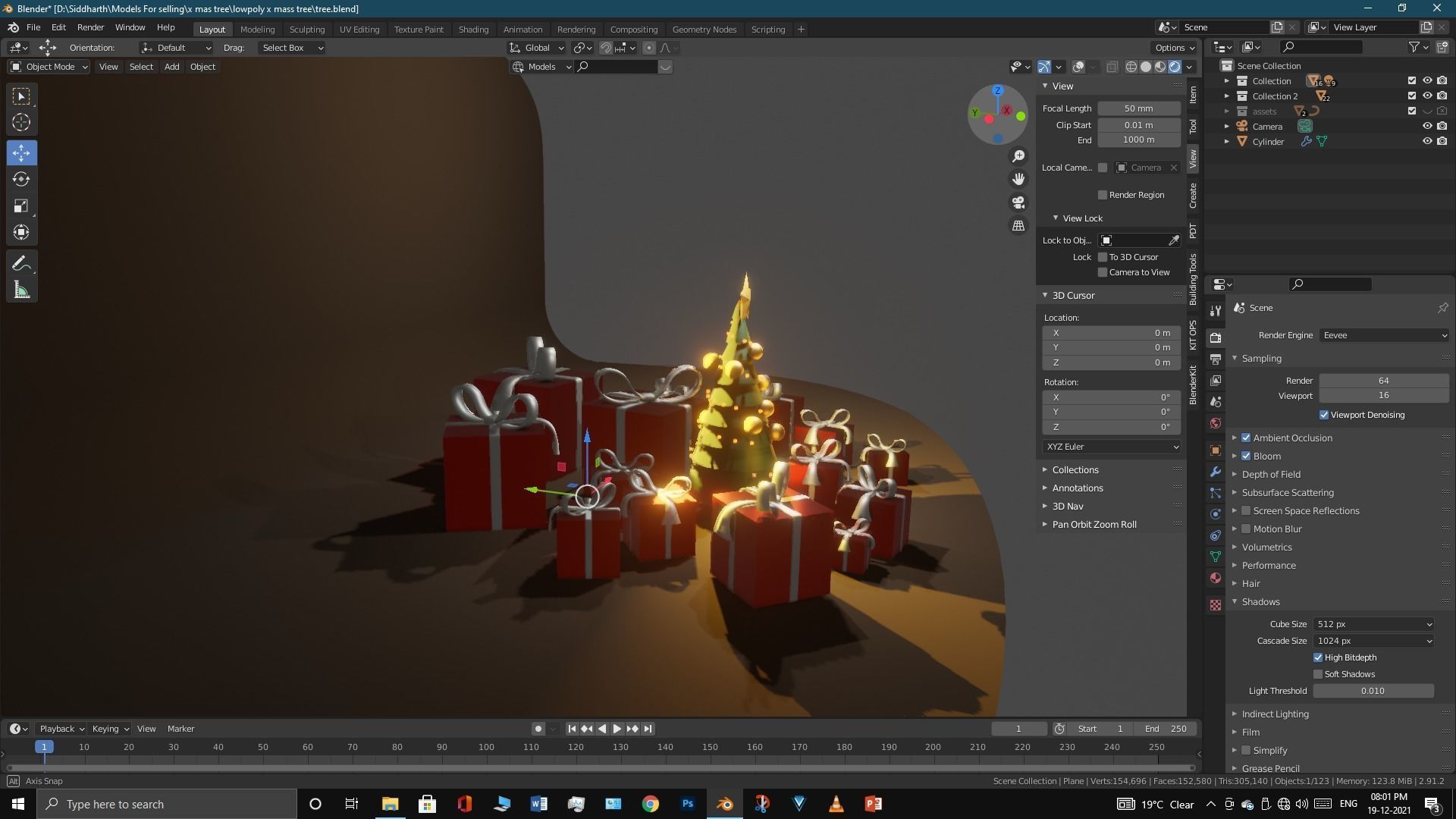1456x819 pixels.
Task: Click the Render samples 64 field
Action: pos(1383,381)
